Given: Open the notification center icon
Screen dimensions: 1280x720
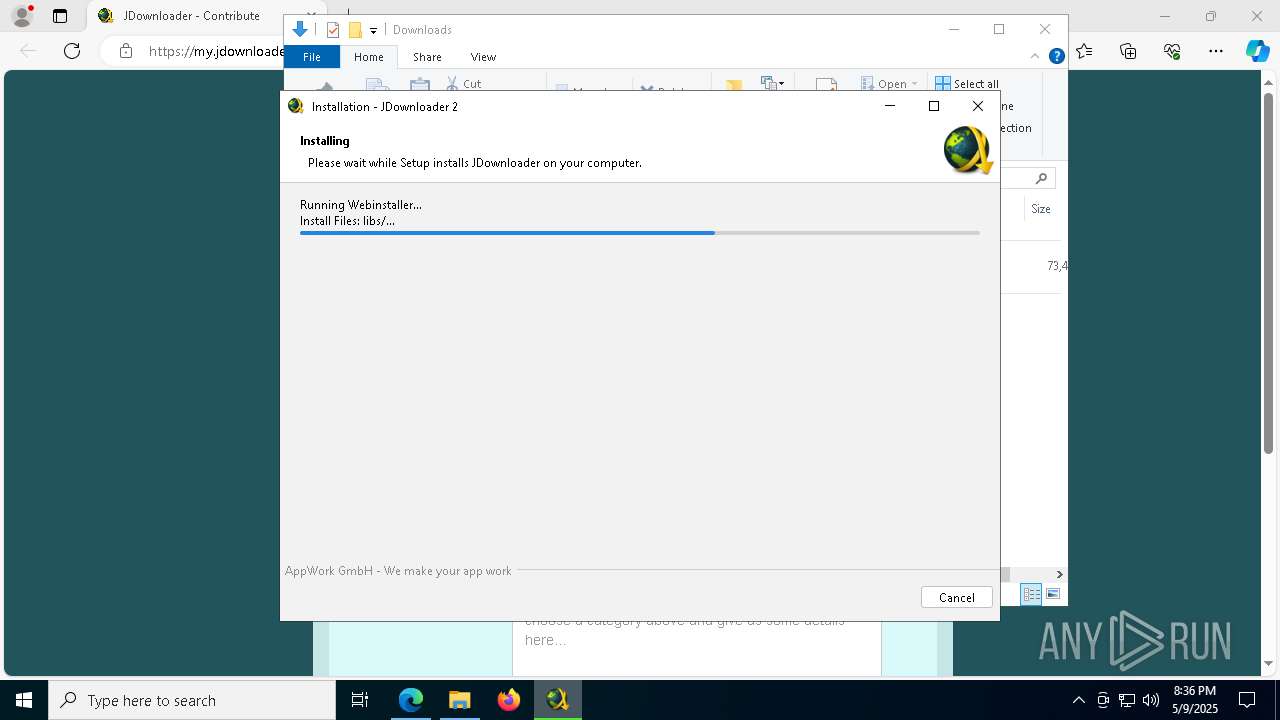Looking at the screenshot, I should point(1247,700).
